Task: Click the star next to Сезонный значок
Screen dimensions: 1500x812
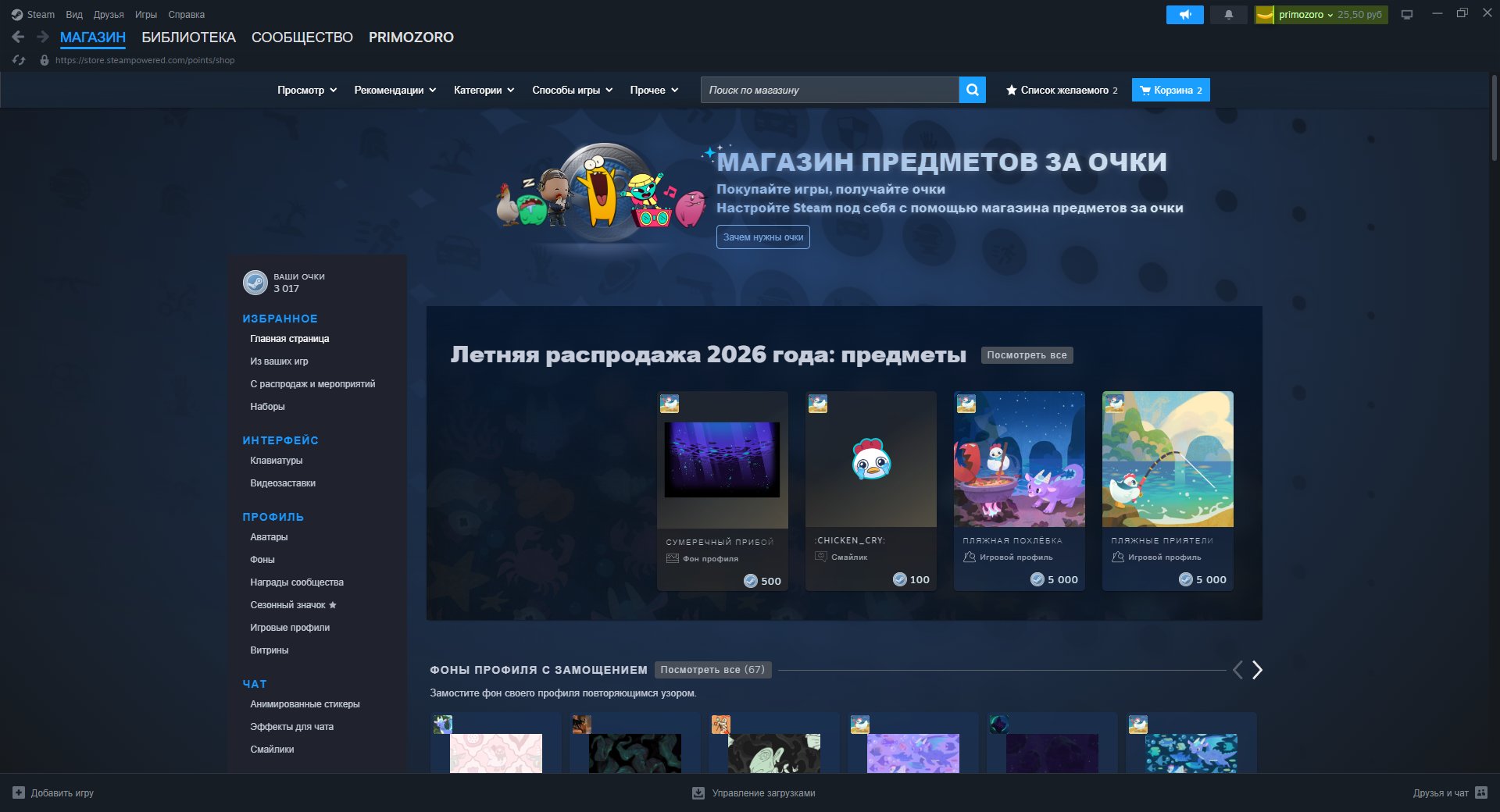Action: point(333,605)
